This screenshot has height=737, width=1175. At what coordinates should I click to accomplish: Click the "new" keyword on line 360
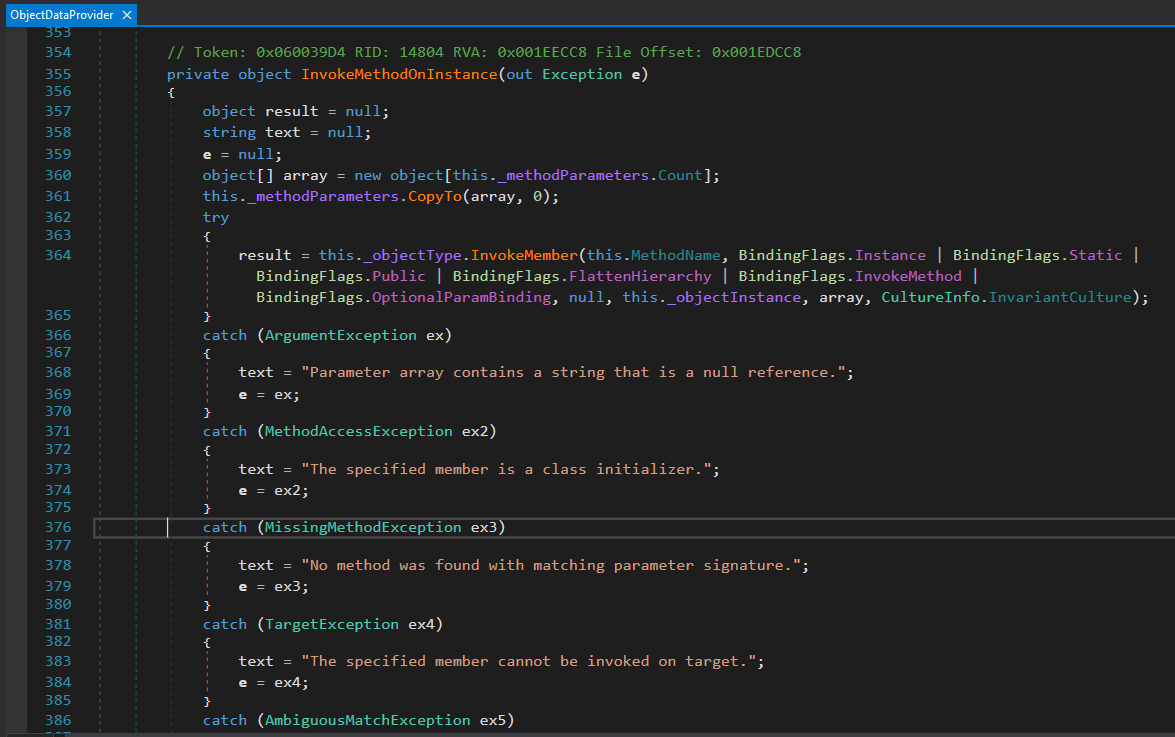pyautogui.click(x=367, y=175)
